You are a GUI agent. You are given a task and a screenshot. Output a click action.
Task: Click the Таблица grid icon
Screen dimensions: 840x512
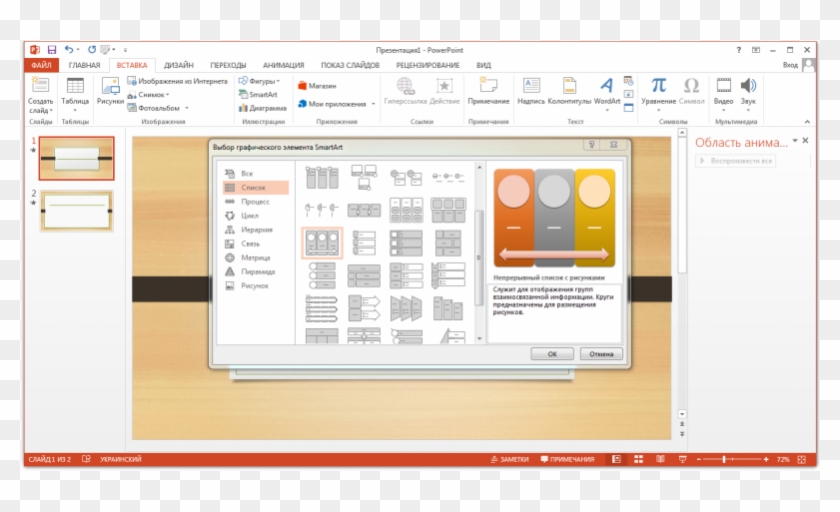pyautogui.click(x=75, y=86)
